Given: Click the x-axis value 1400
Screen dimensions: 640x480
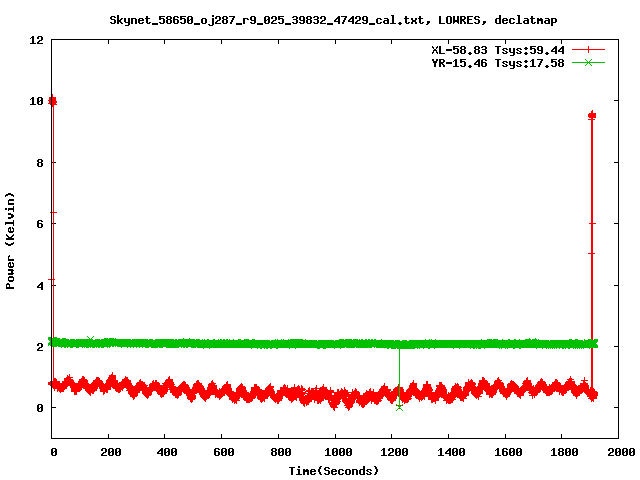Looking at the screenshot, I should (x=451, y=452).
